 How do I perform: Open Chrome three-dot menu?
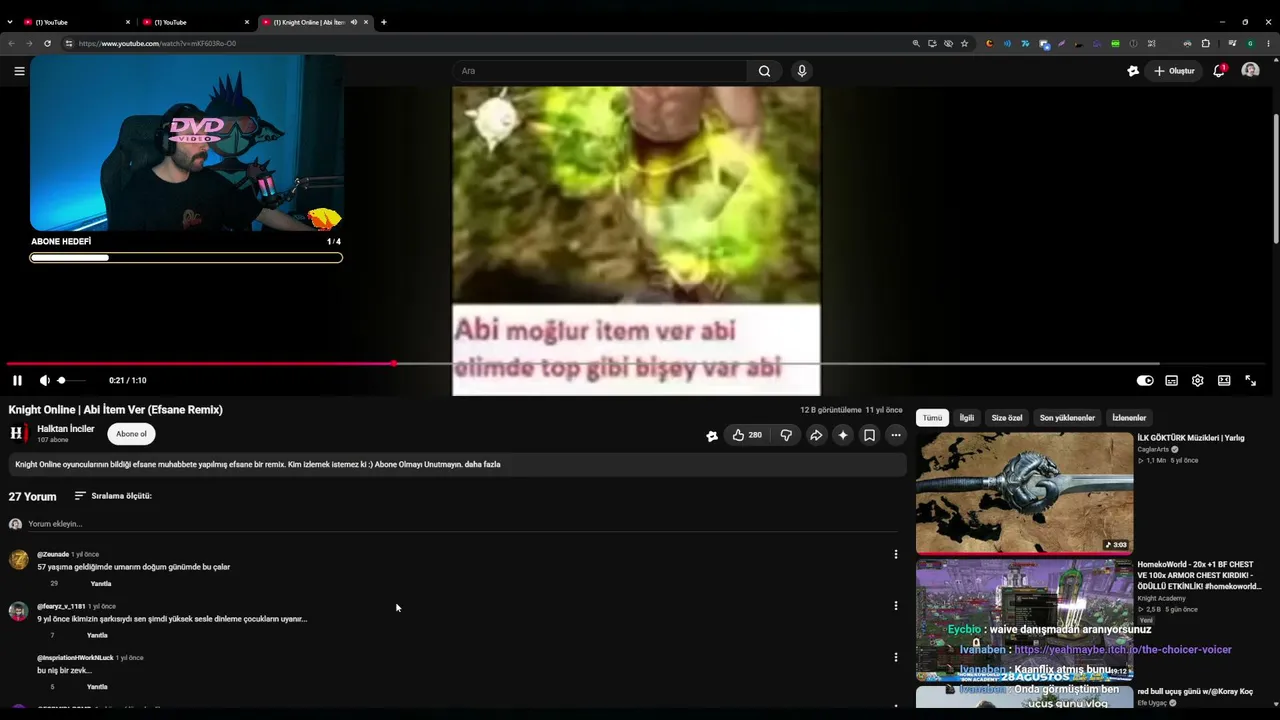pyautogui.click(x=1268, y=43)
